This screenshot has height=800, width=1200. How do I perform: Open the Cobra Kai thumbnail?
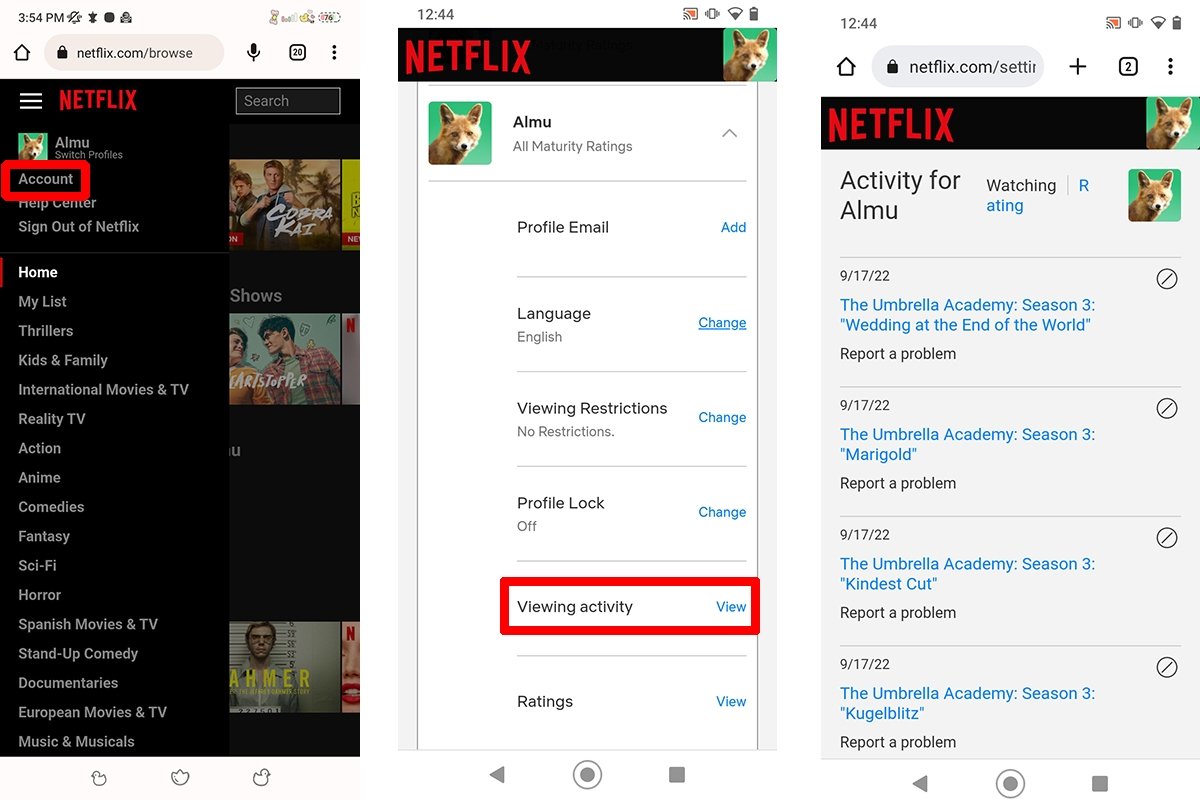285,205
